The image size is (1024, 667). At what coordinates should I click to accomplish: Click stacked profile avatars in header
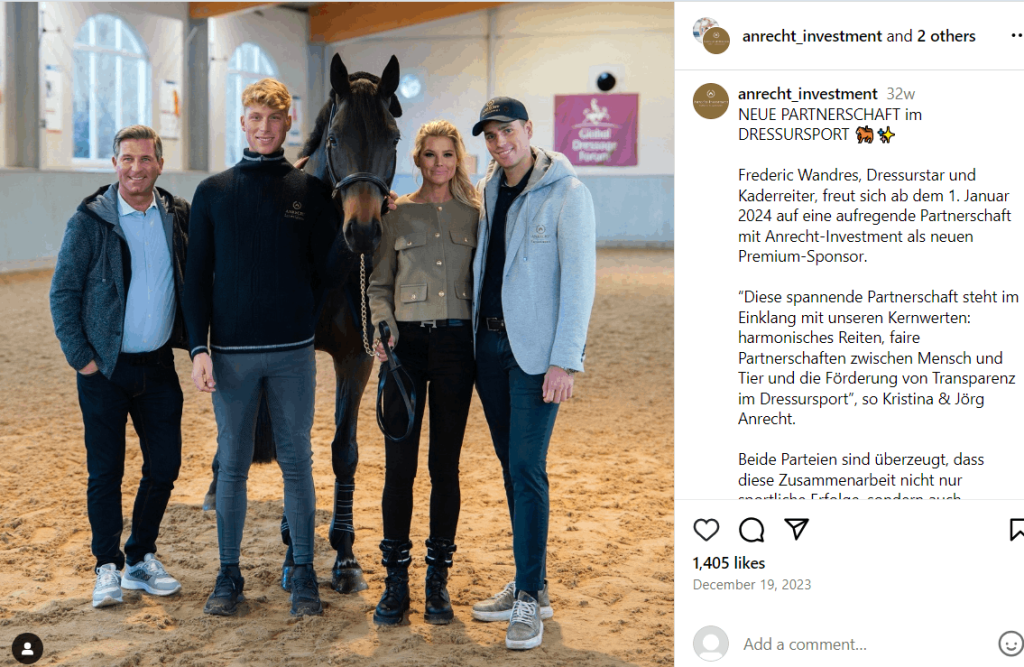coord(711,35)
